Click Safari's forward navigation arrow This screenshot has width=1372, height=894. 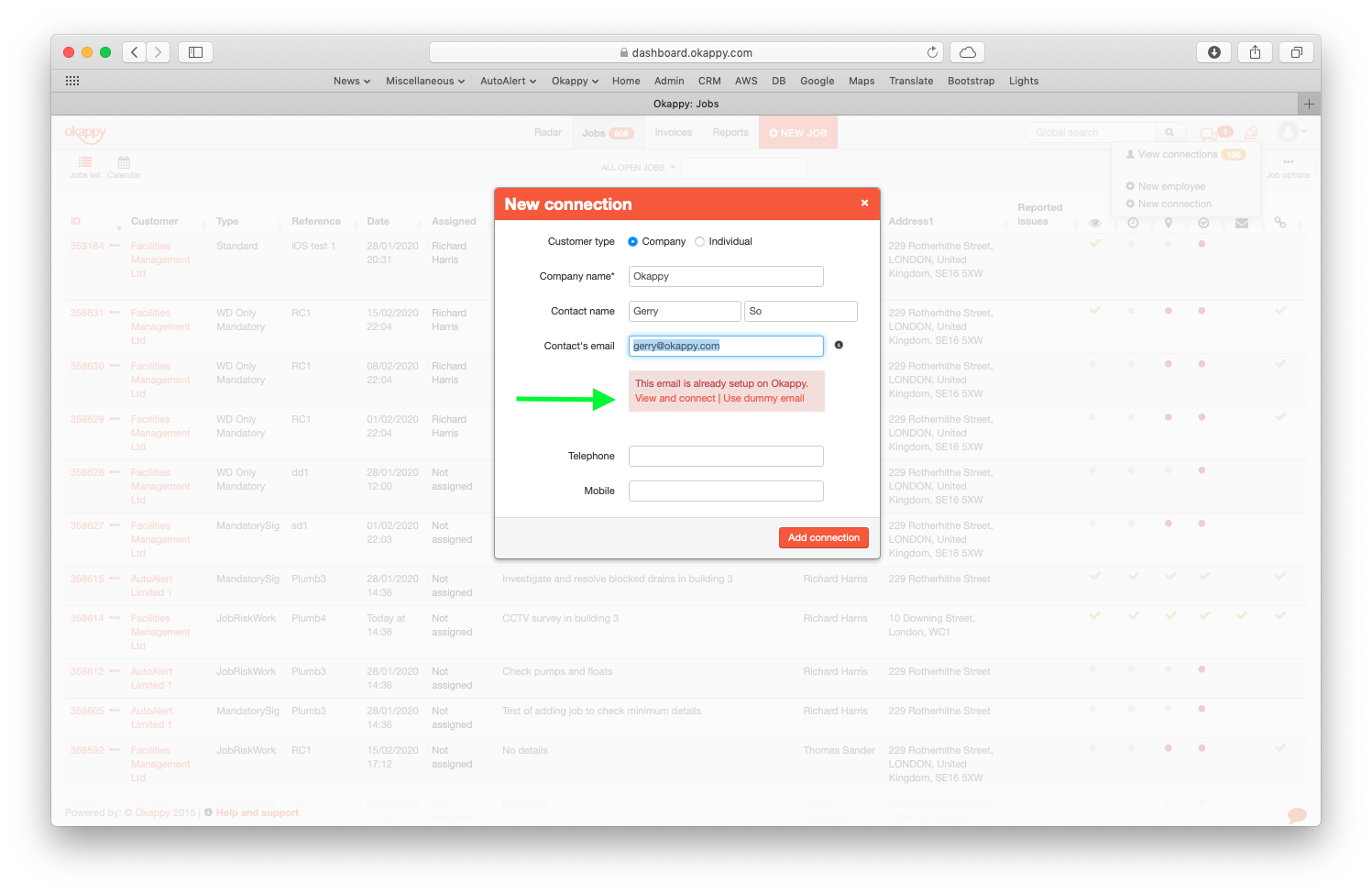[x=158, y=52]
